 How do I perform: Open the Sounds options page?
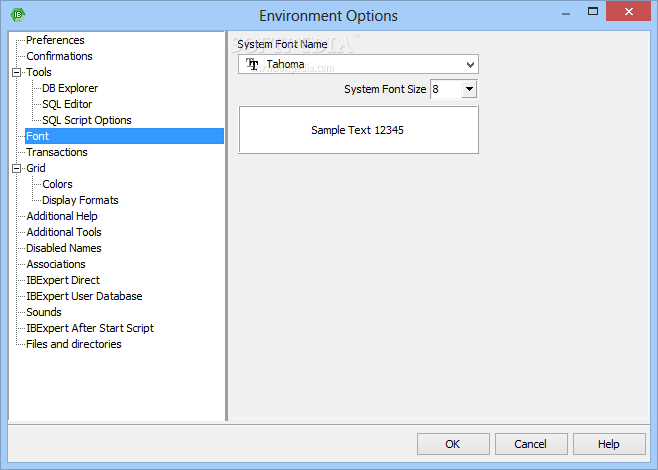pyautogui.click(x=44, y=312)
